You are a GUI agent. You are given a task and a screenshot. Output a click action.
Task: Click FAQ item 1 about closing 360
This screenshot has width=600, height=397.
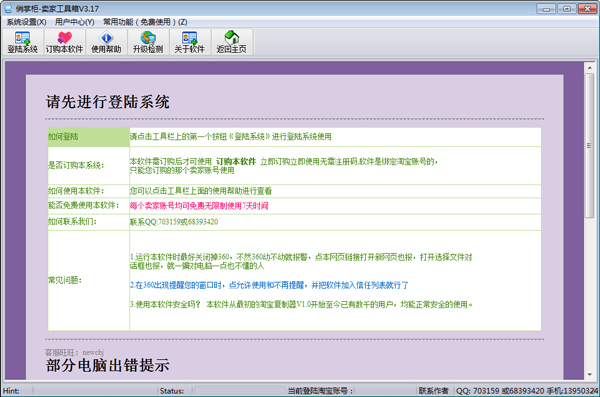(x=301, y=261)
